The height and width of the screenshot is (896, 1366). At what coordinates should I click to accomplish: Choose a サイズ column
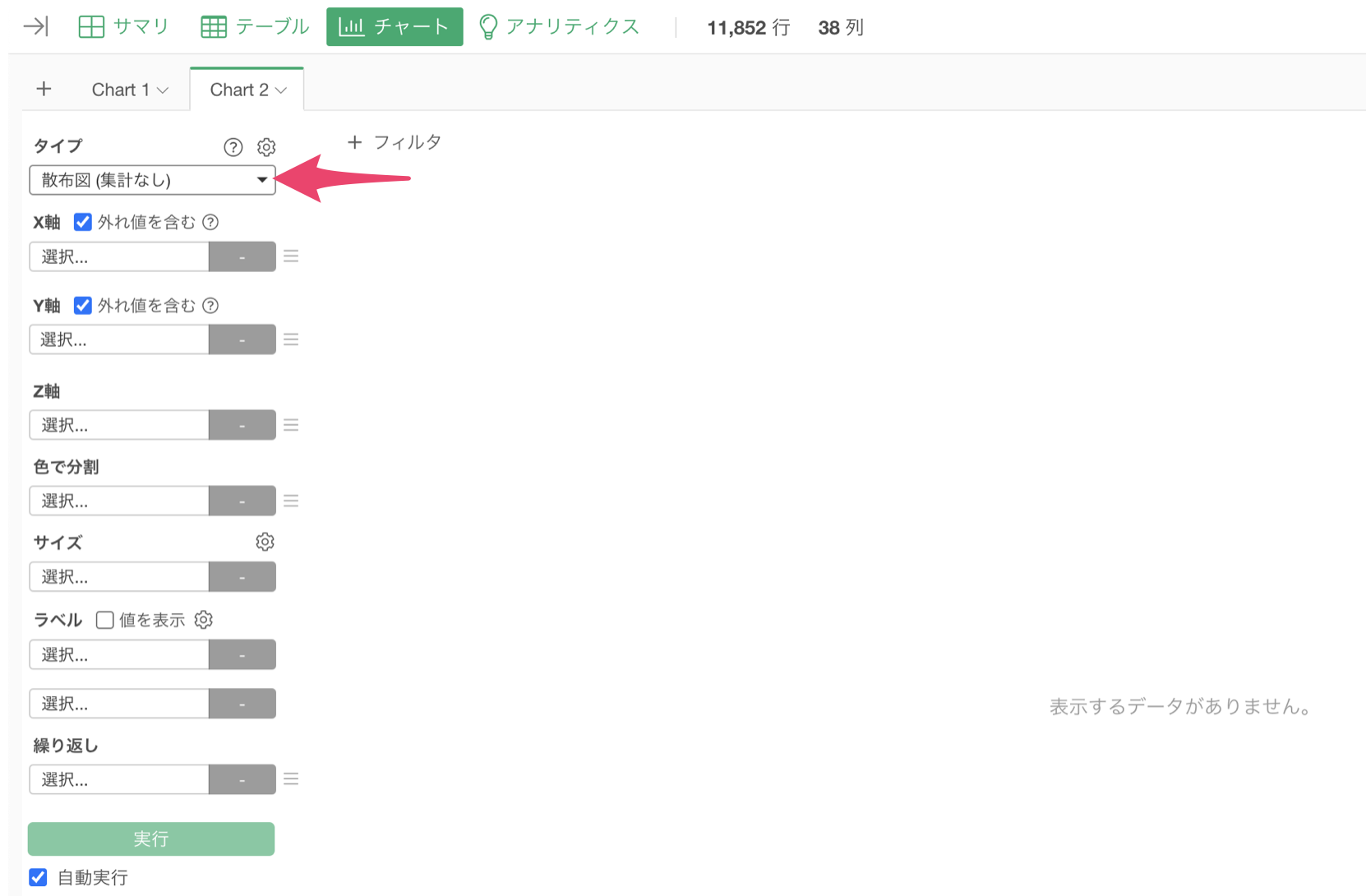point(119,577)
